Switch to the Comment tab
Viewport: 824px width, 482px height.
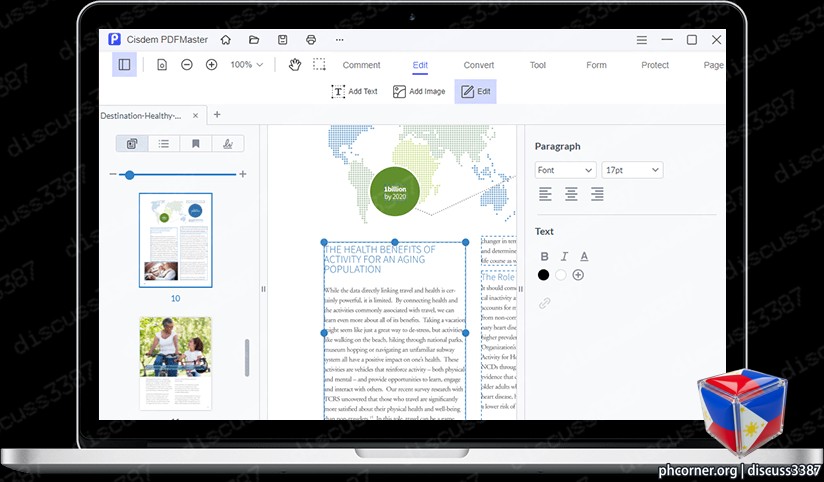tap(361, 65)
